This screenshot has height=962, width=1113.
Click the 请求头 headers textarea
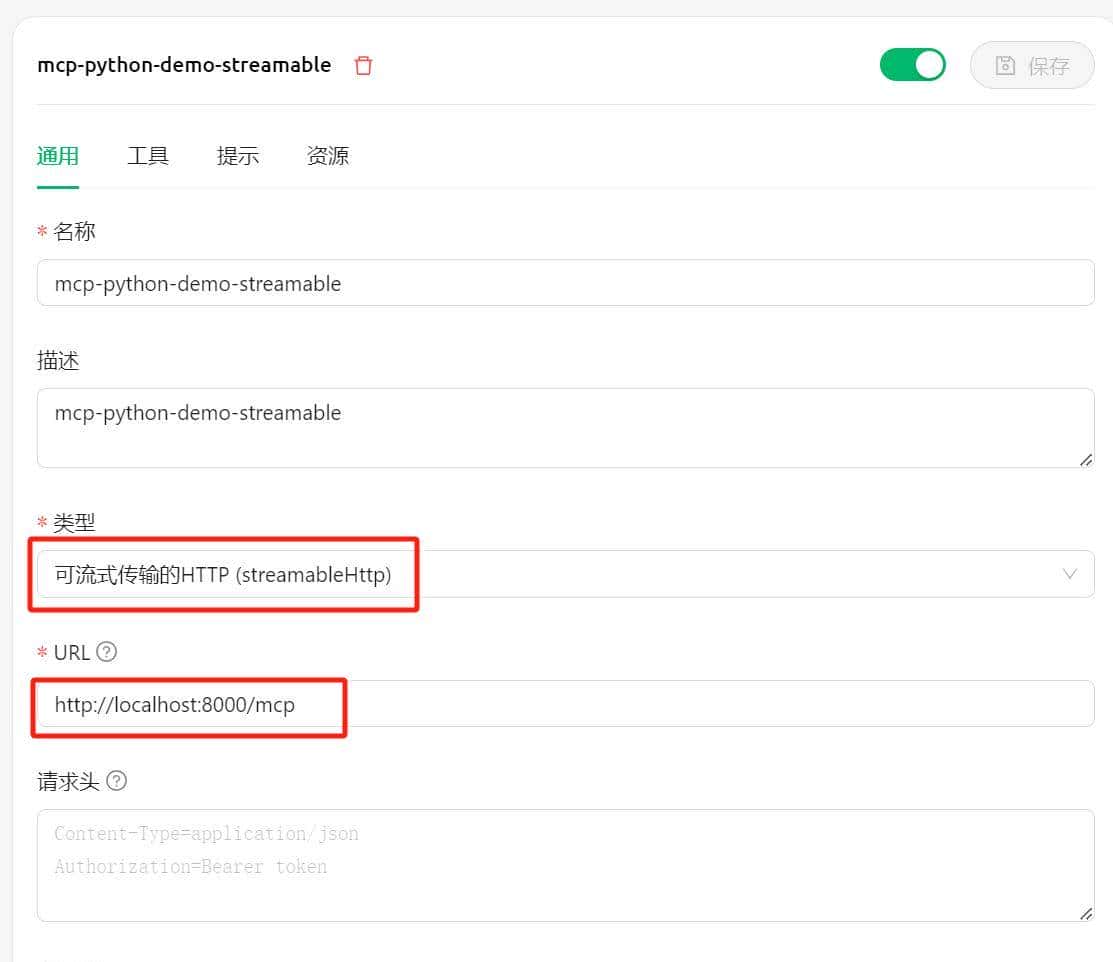tap(566, 865)
